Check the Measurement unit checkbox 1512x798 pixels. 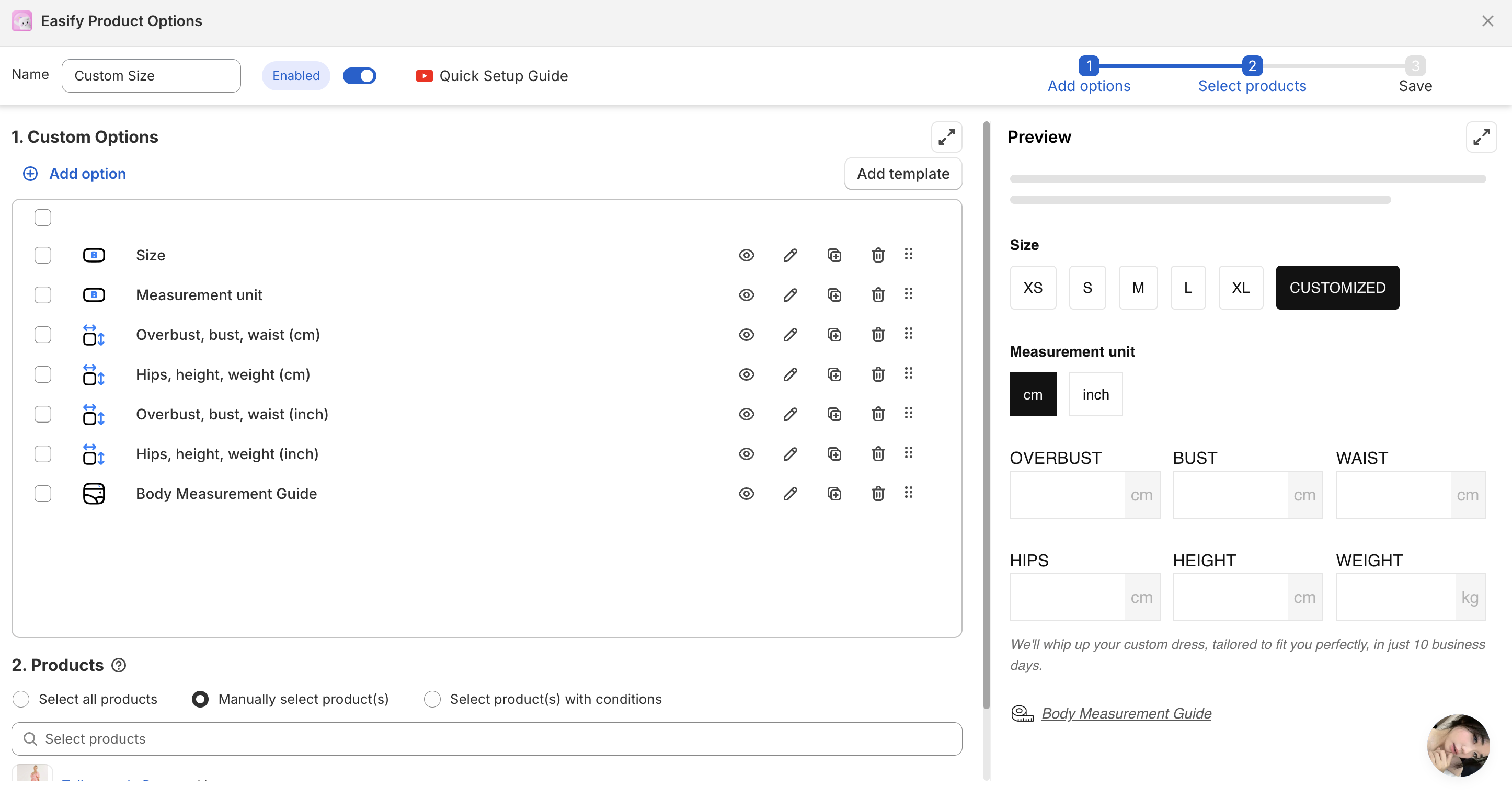point(43,295)
